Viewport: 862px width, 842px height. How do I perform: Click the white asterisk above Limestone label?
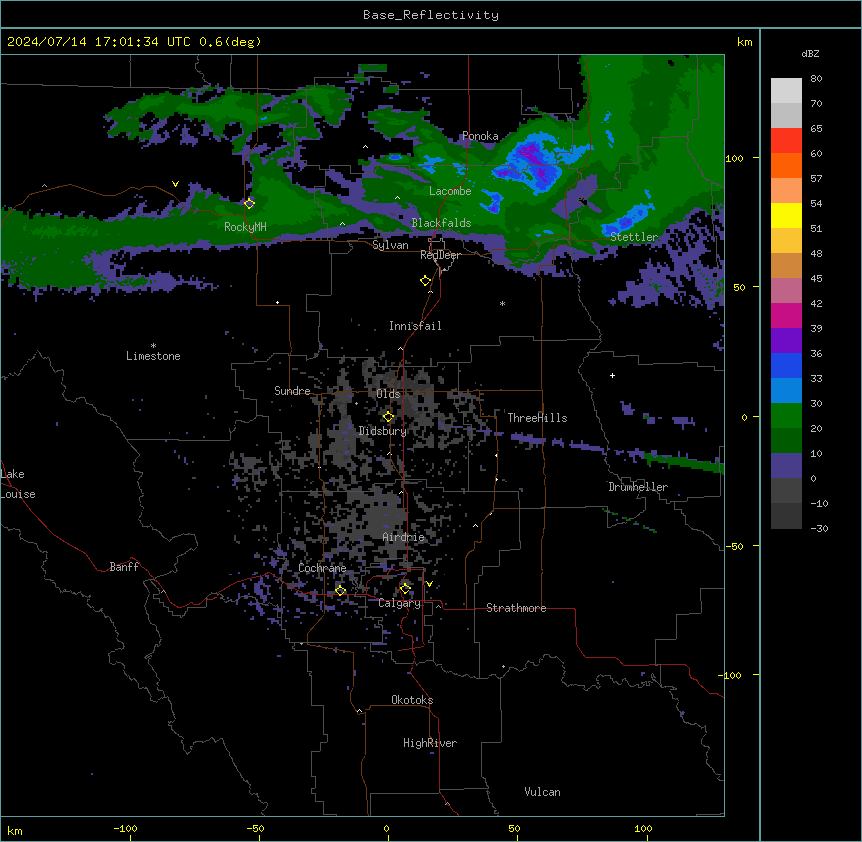[153, 346]
